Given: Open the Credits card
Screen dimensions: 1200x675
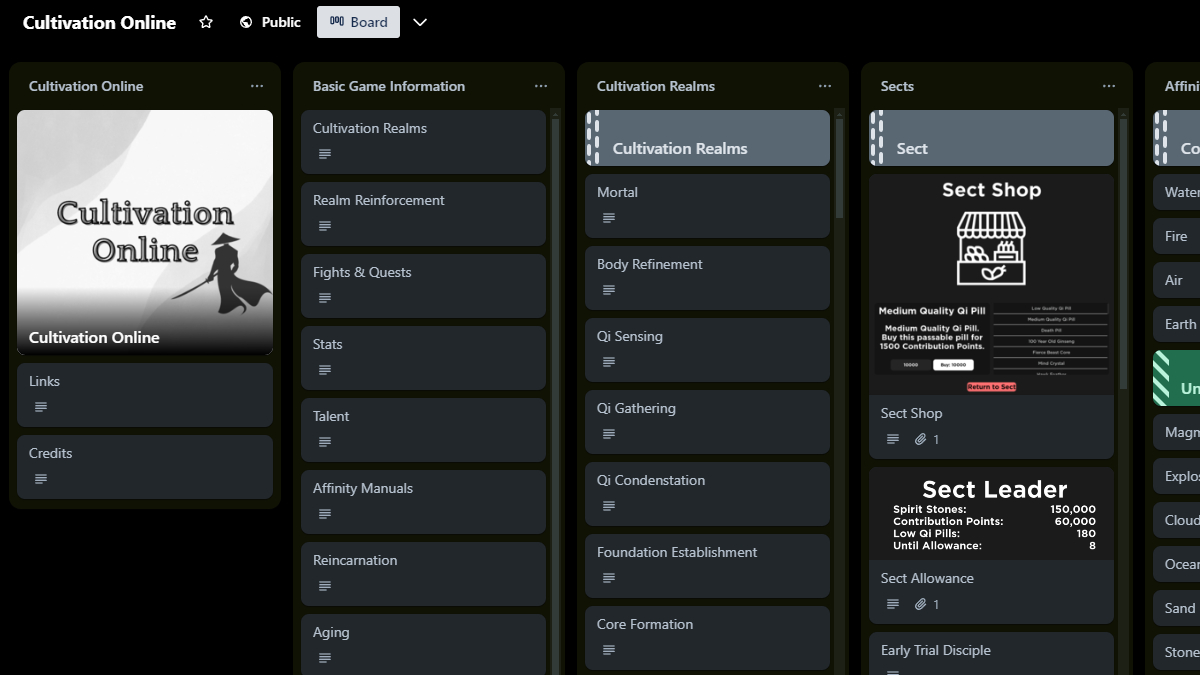Looking at the screenshot, I should click(x=145, y=467).
